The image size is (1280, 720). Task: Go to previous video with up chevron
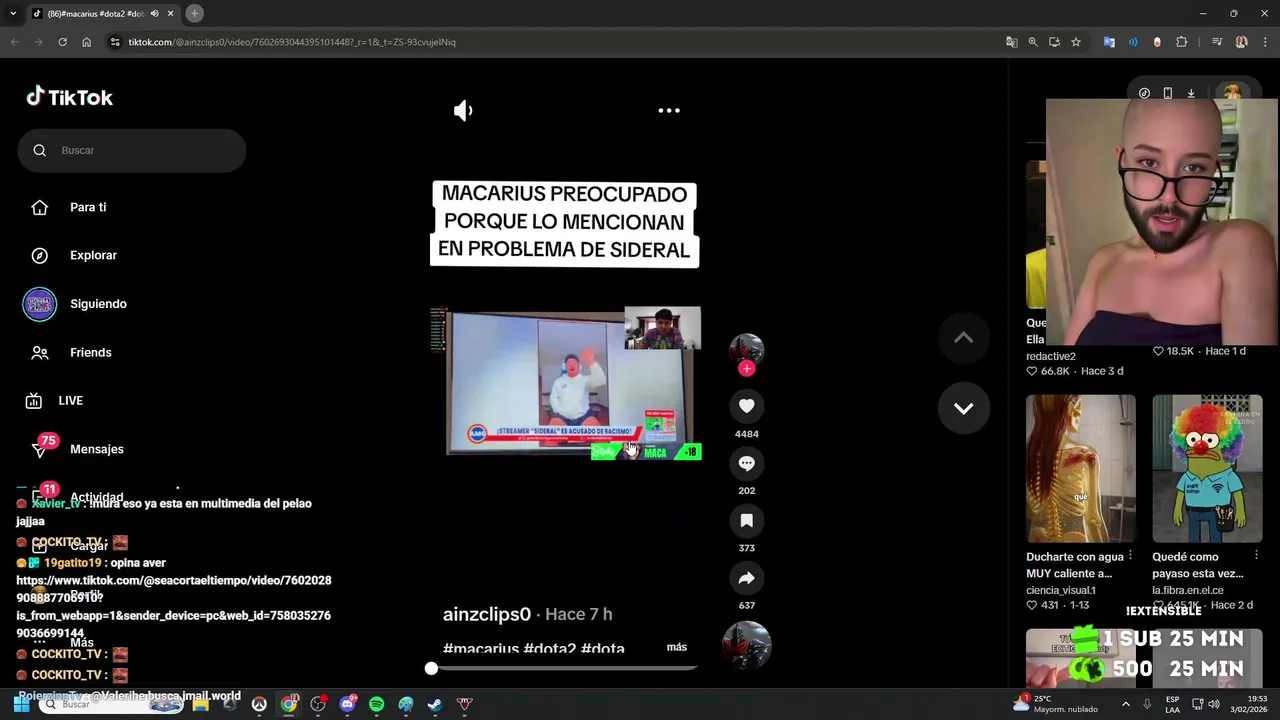(x=963, y=338)
